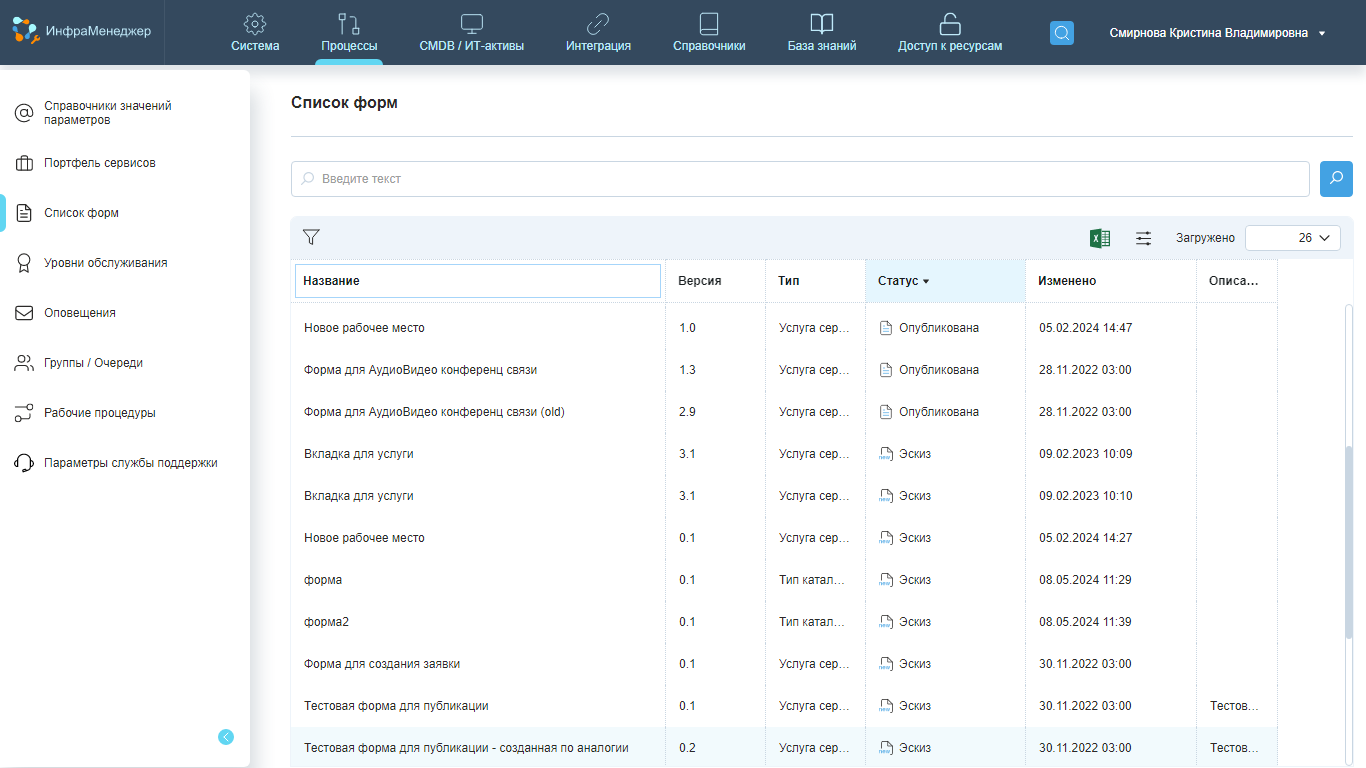Click the blue search button beside text field
The image size is (1366, 768).
click(1336, 179)
